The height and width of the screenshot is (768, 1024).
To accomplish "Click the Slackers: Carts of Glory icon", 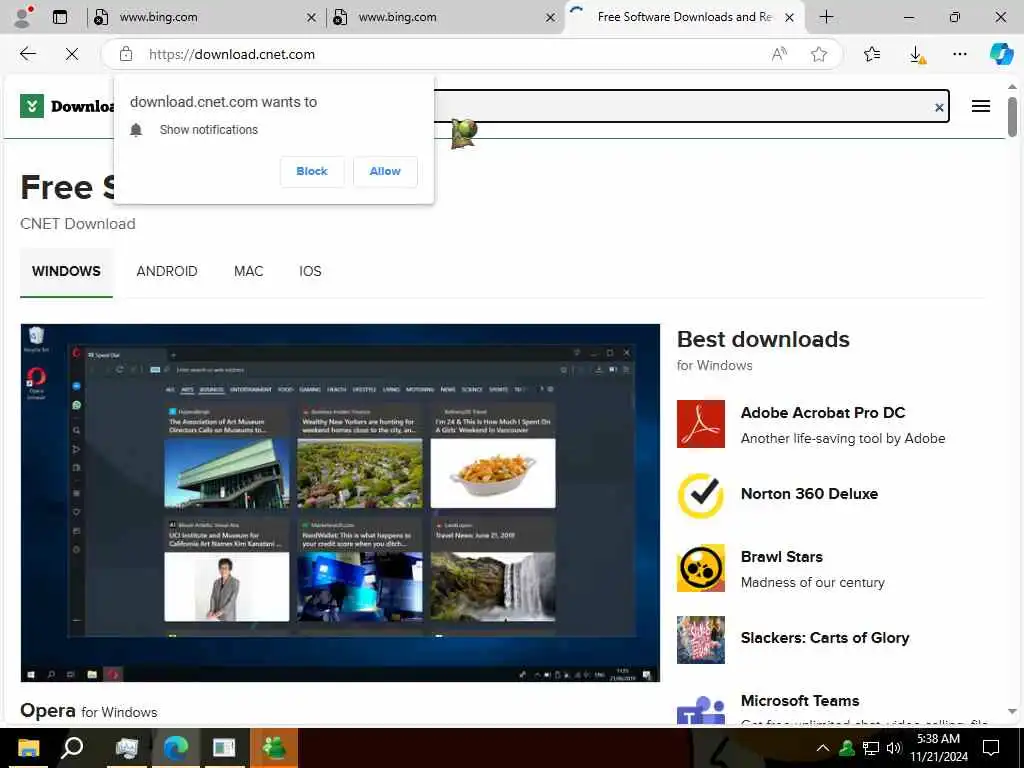I will tap(701, 640).
